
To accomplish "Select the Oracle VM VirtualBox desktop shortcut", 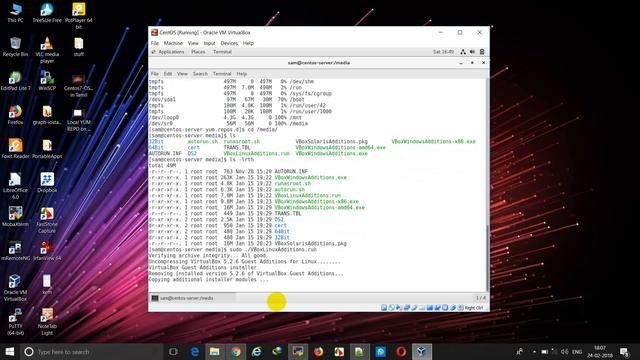I will click(x=15, y=288).
